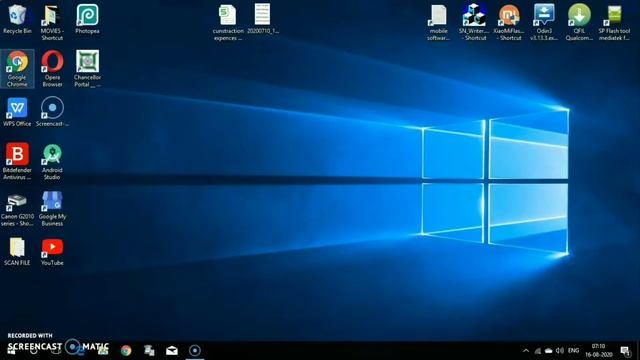Select the Google Chrome desktop icon

tap(17, 69)
